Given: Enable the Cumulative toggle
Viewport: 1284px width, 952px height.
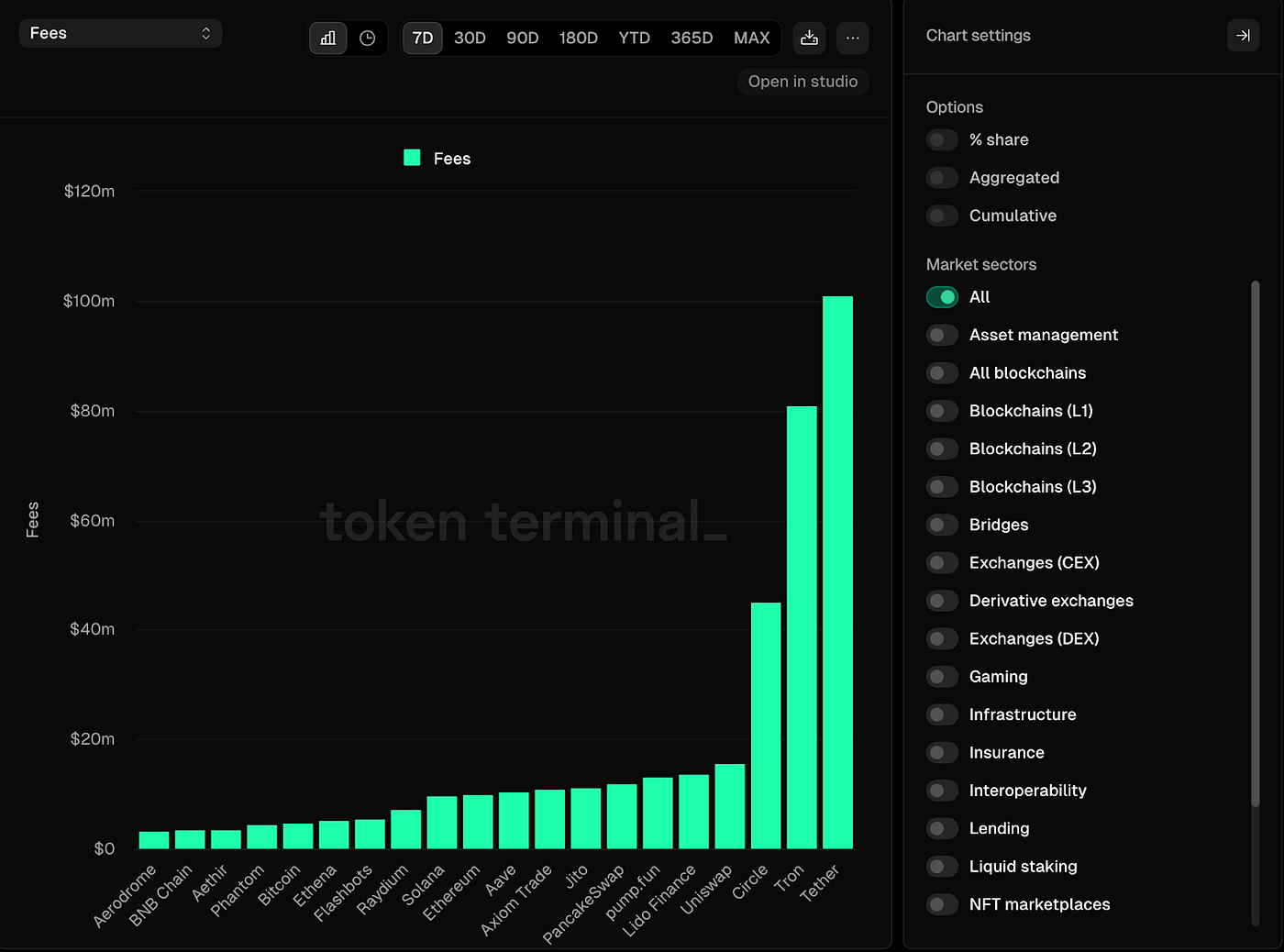Looking at the screenshot, I should 942,216.
